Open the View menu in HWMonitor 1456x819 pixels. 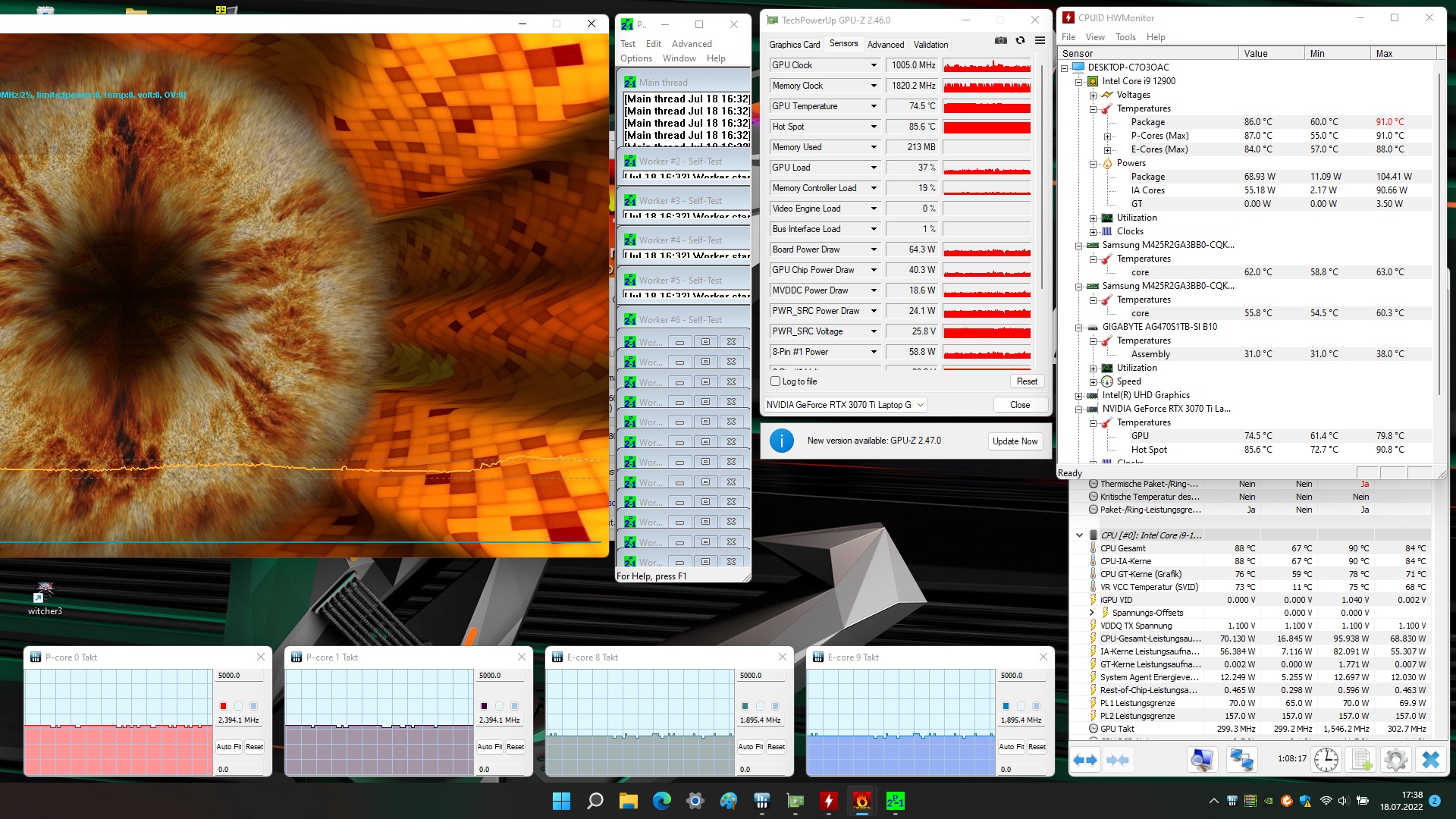pos(1095,37)
